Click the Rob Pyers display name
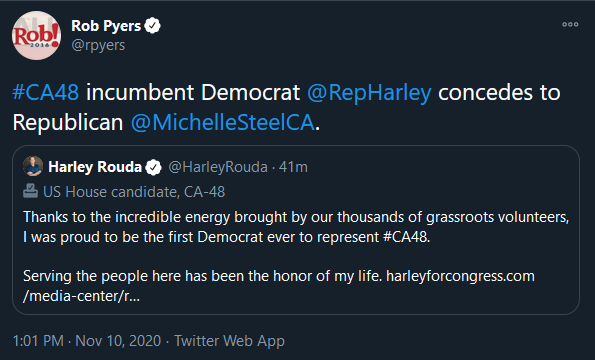595x360 pixels. tap(106, 26)
